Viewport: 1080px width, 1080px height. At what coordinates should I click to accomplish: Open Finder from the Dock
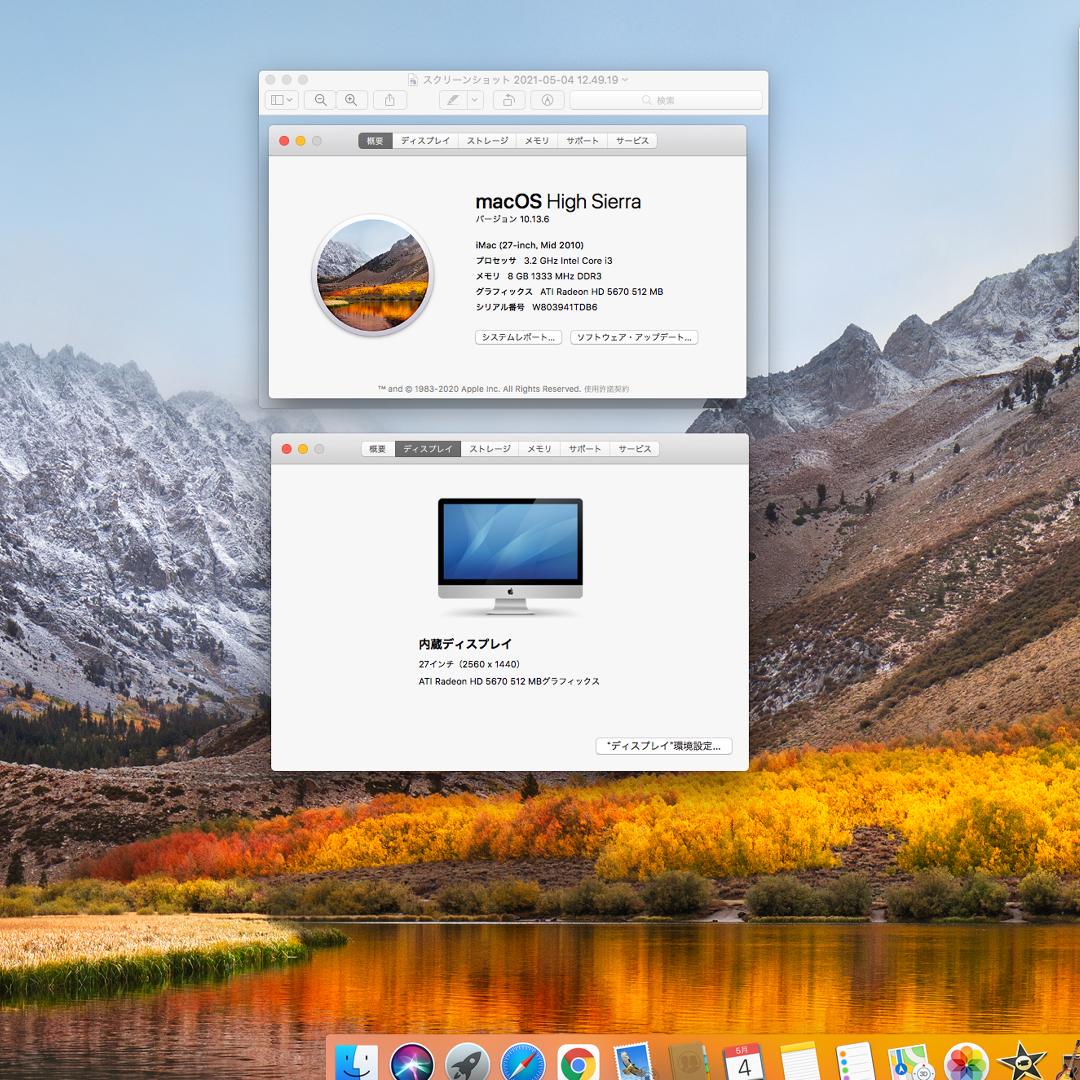tap(356, 1063)
